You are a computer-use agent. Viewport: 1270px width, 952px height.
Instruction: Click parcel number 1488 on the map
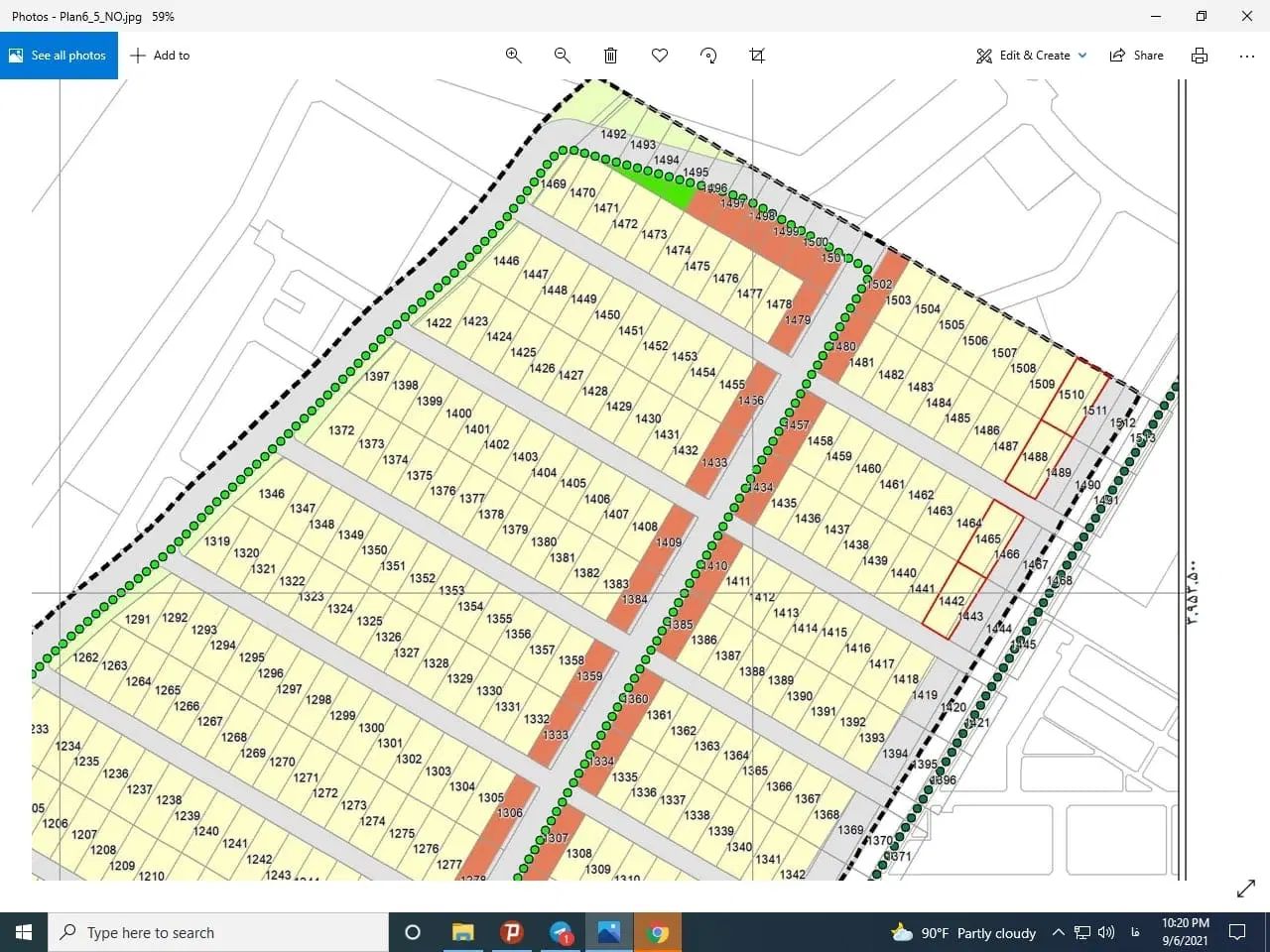coord(1035,457)
